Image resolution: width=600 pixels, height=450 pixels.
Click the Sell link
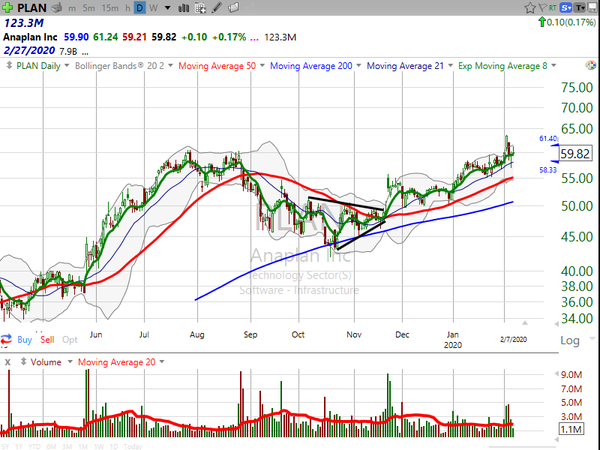tap(47, 339)
